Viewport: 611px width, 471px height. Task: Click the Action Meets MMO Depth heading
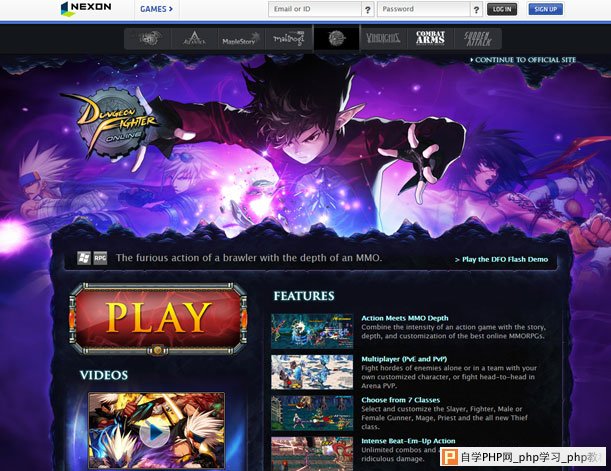(405, 318)
